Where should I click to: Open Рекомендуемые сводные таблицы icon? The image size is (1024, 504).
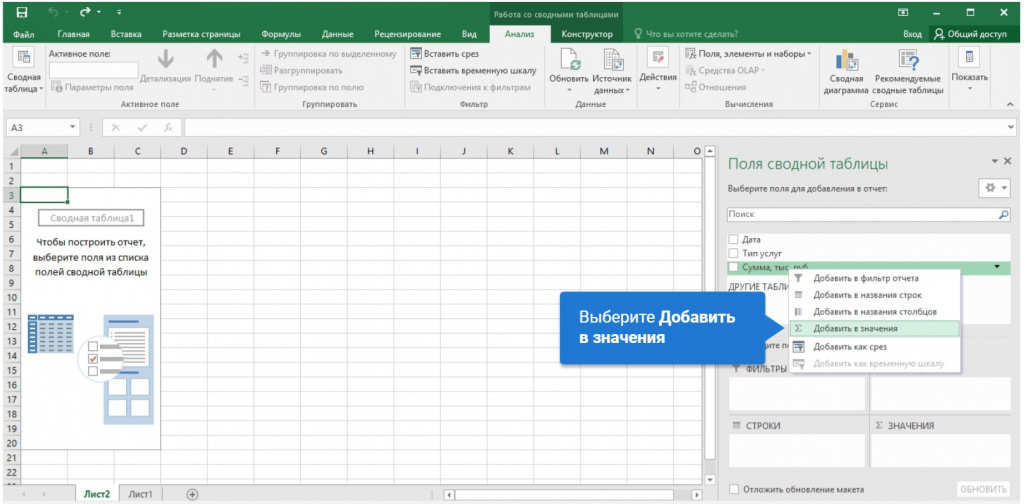(x=908, y=61)
